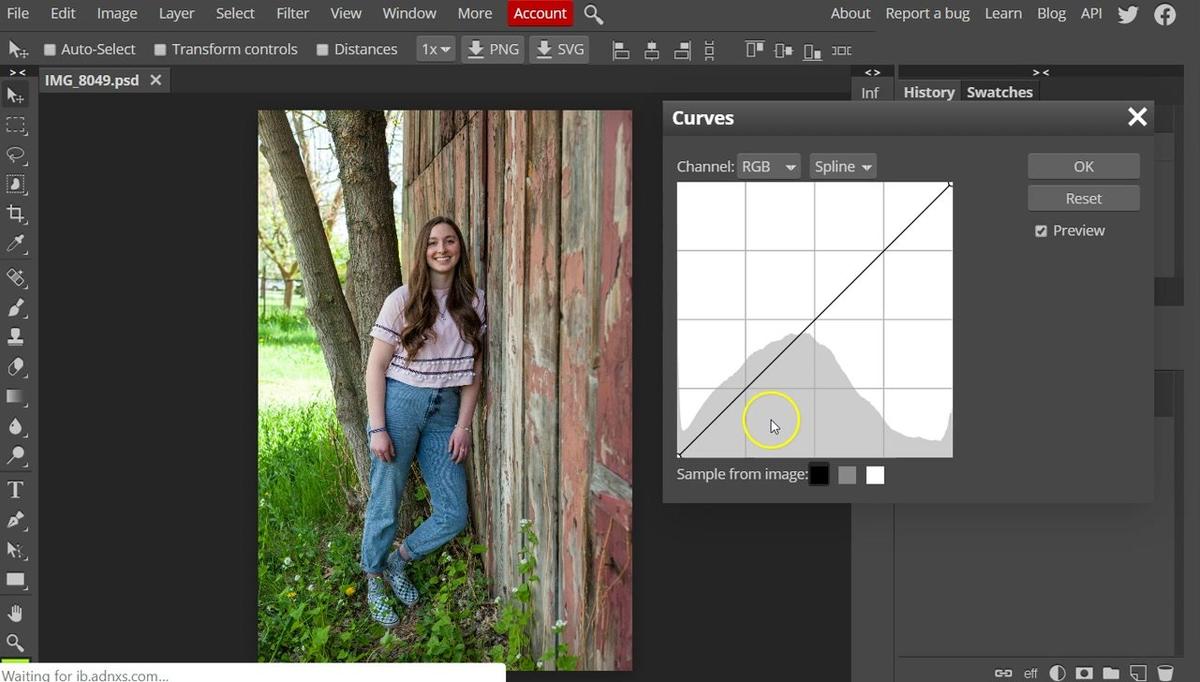Select the Blur tool
Image resolution: width=1200 pixels, height=682 pixels.
pyautogui.click(x=16, y=427)
